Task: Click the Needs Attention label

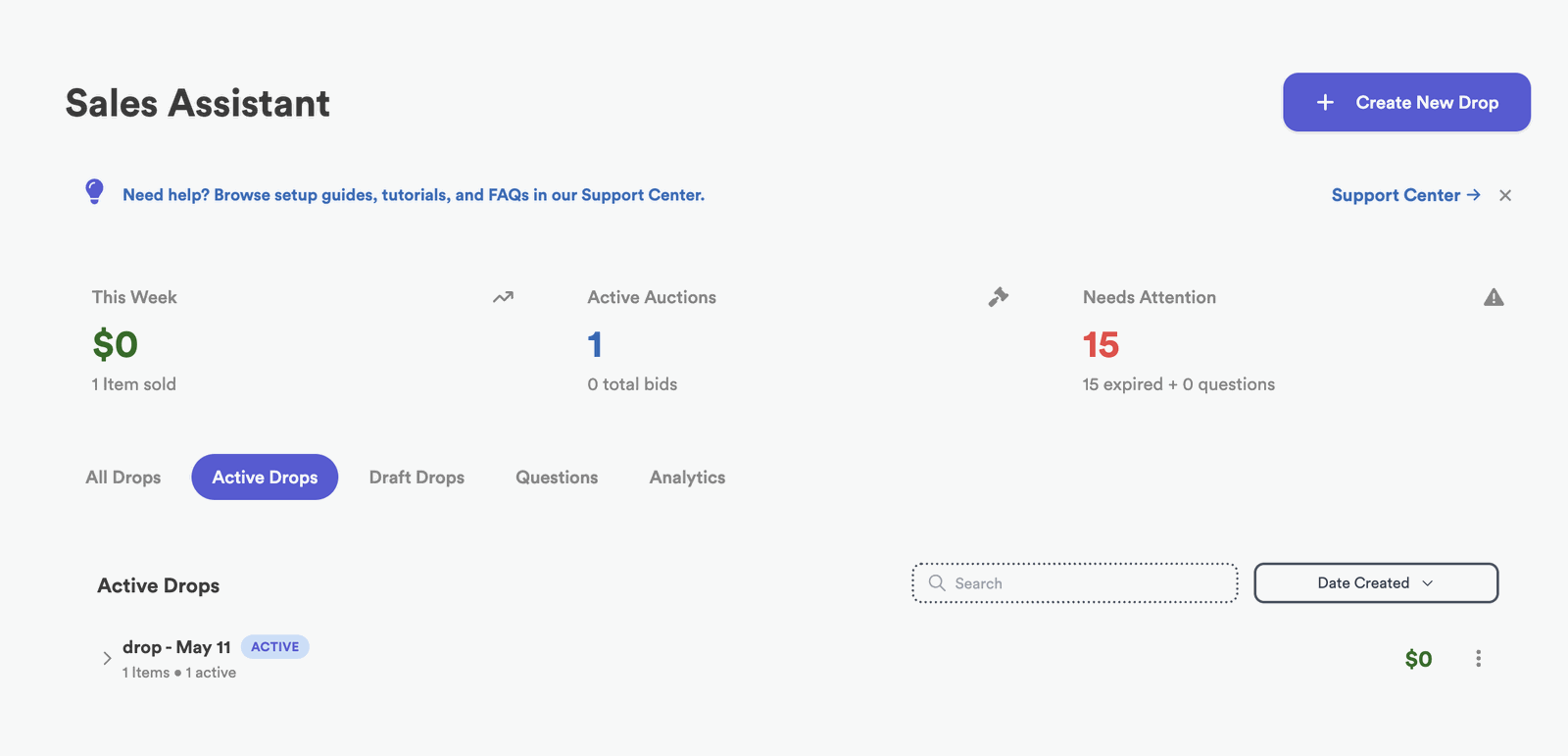Action: click(1150, 297)
